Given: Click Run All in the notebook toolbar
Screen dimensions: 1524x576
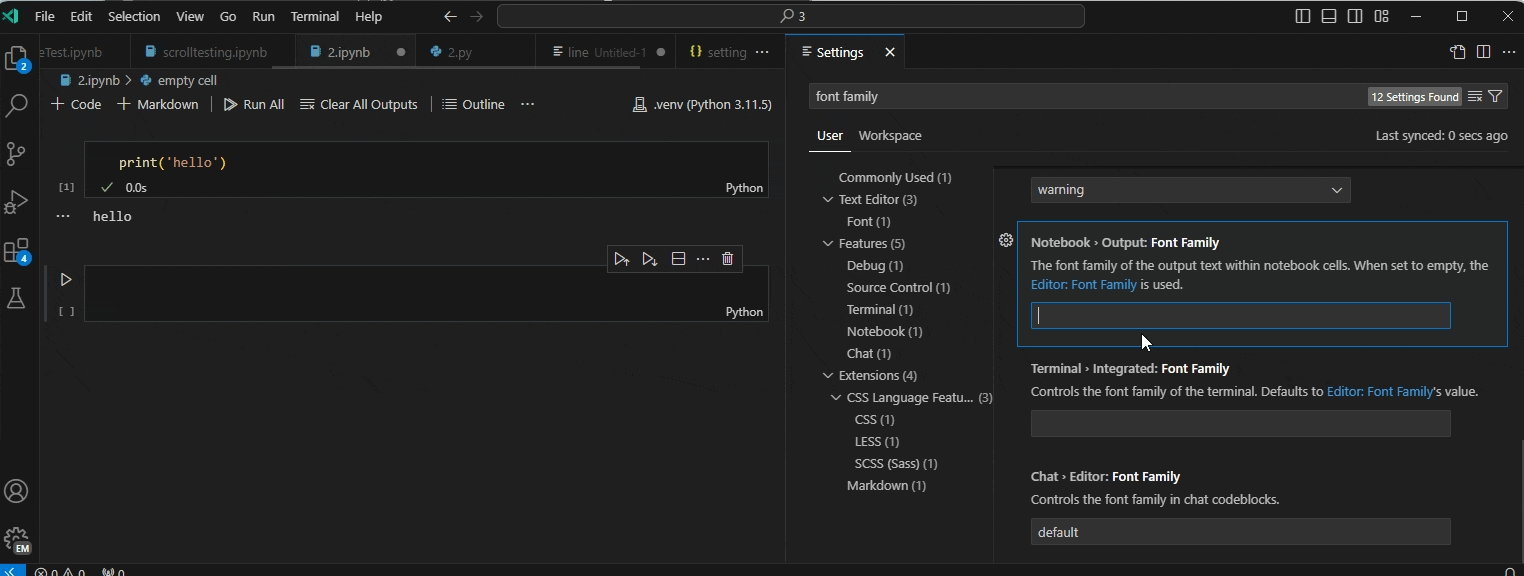Looking at the screenshot, I should [x=254, y=104].
